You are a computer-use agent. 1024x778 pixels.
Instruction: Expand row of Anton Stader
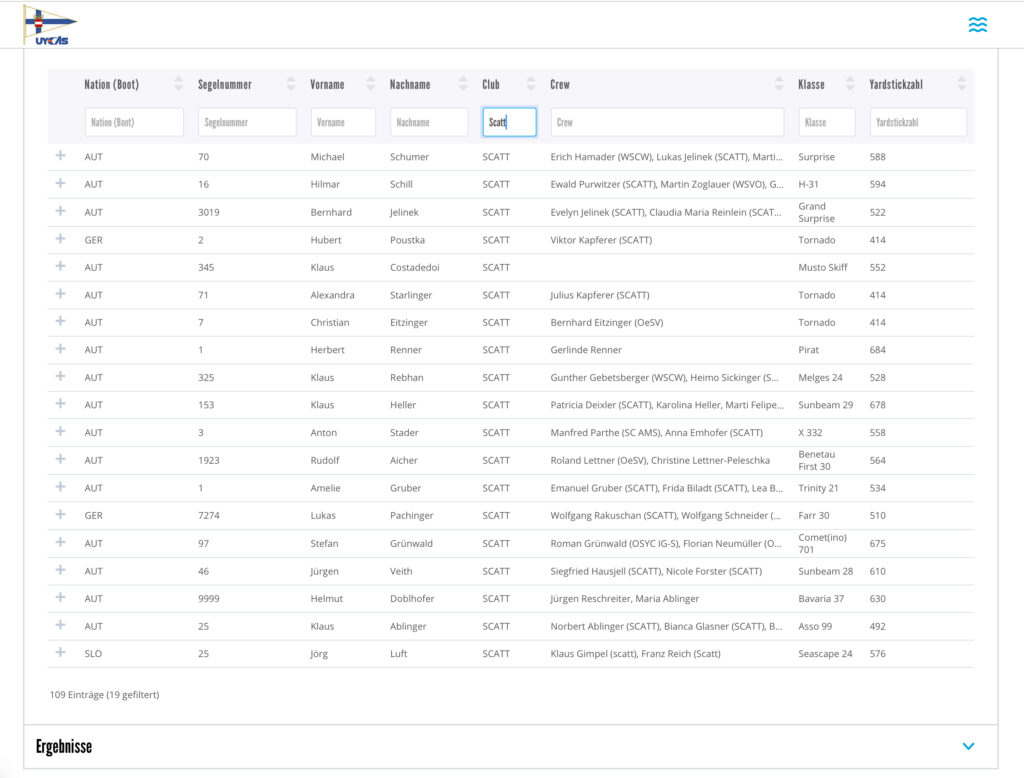click(61, 431)
